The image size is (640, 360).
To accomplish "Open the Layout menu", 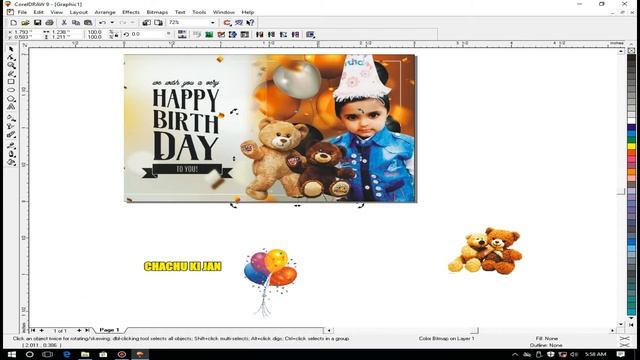I will point(78,12).
